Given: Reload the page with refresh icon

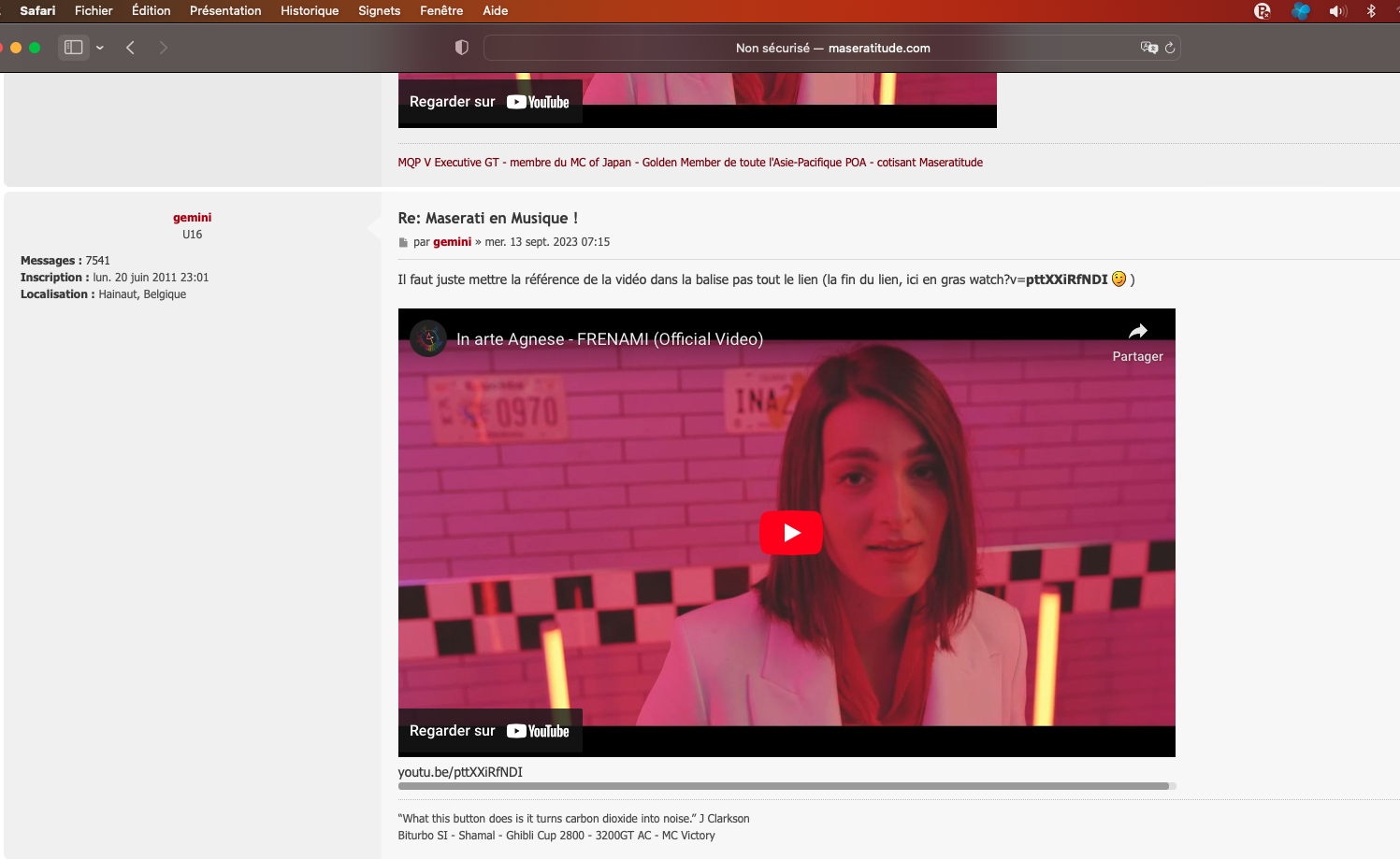Looking at the screenshot, I should [1169, 48].
